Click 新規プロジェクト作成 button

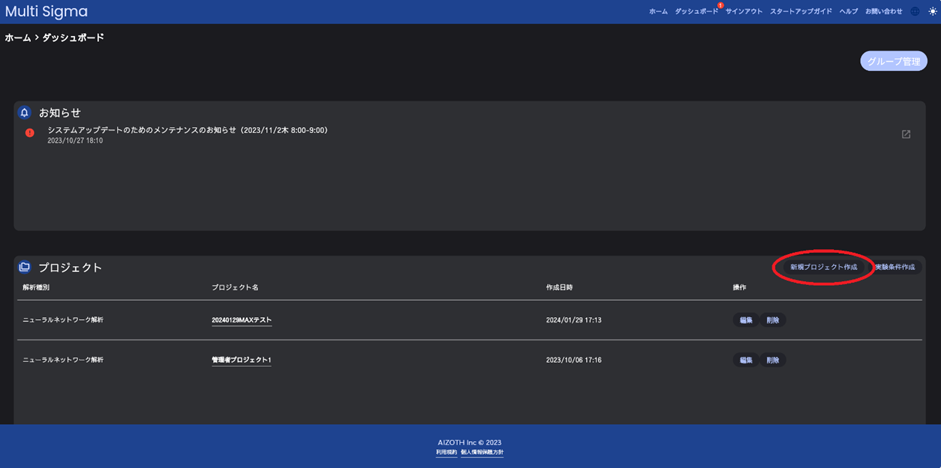(823, 267)
